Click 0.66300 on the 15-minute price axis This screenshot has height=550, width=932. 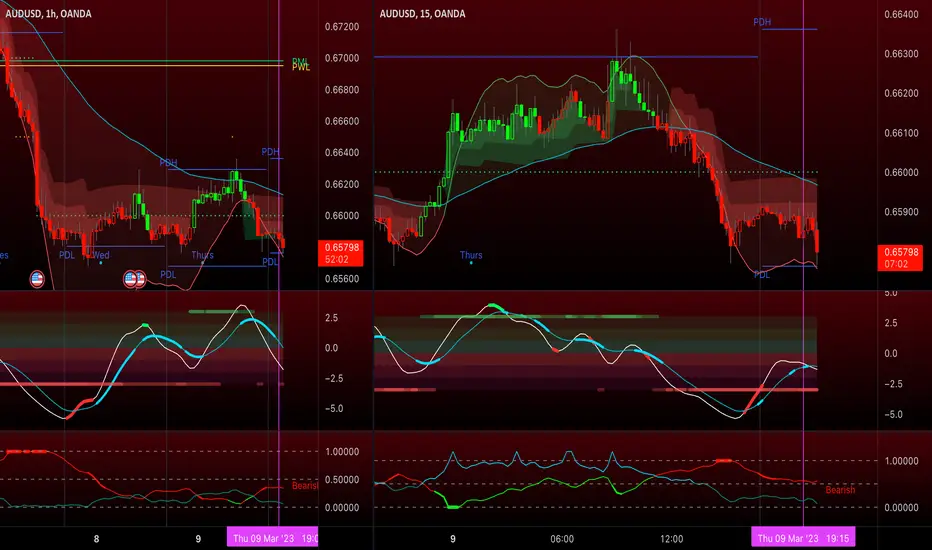(901, 54)
